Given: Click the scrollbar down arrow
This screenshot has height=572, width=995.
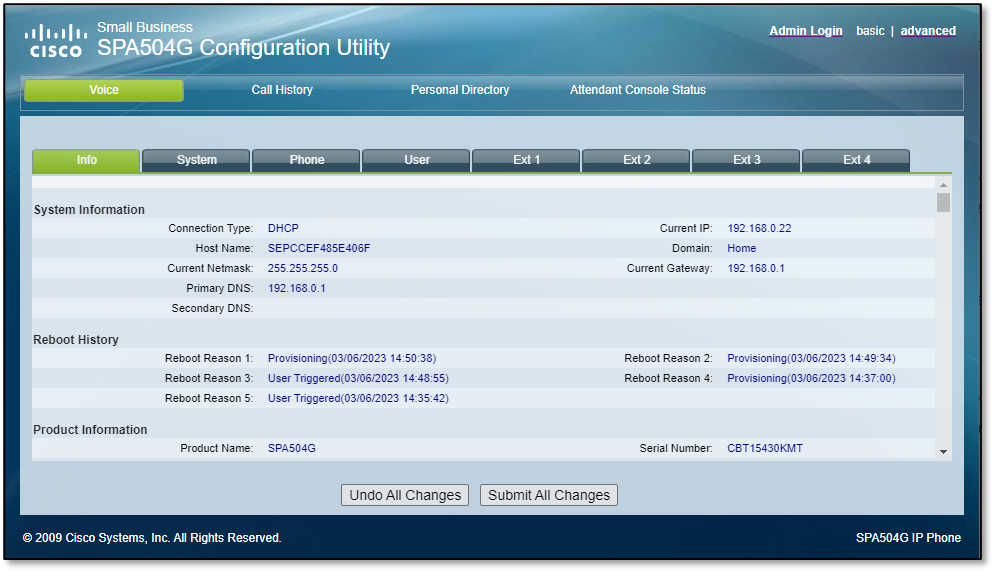Looking at the screenshot, I should pyautogui.click(x=944, y=452).
